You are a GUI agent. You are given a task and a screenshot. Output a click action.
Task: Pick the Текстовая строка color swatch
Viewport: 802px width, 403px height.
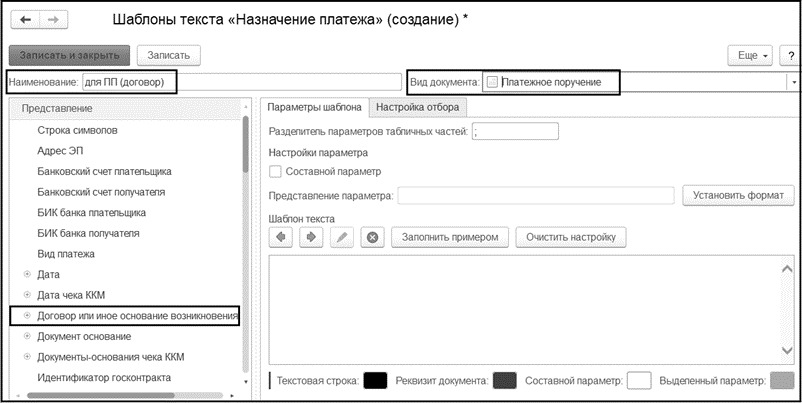pos(375,381)
